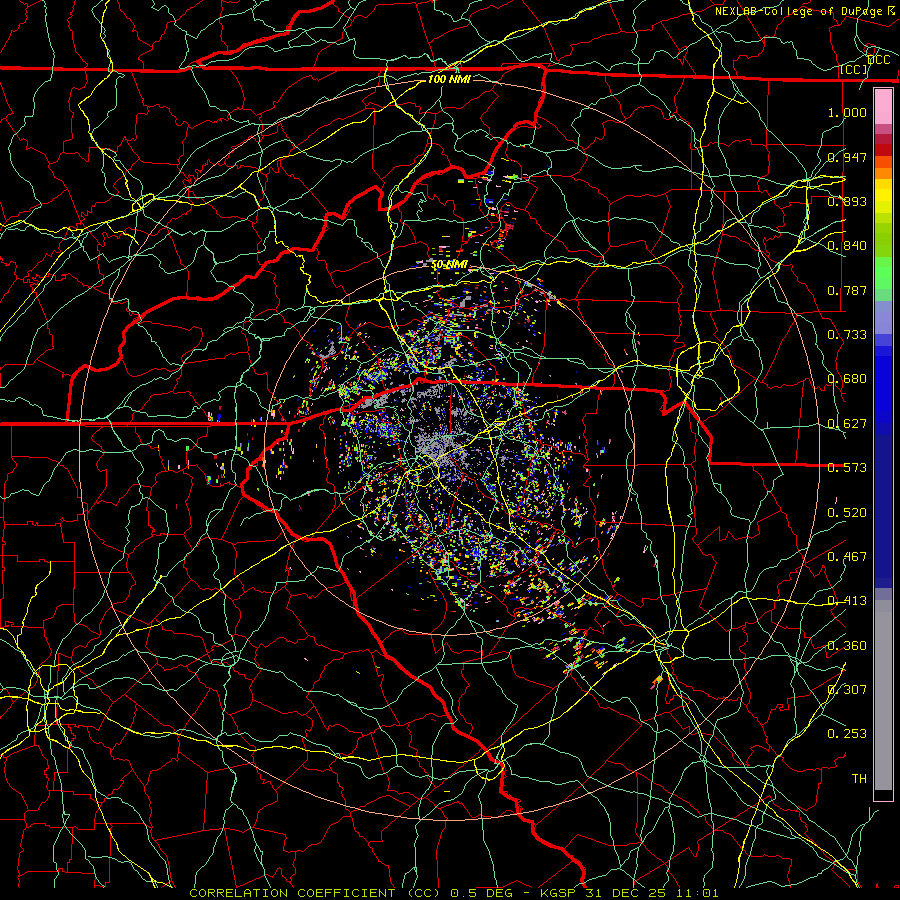Image resolution: width=900 pixels, height=900 pixels.
Task: Click the 0.893 scale value
Action: [847, 201]
